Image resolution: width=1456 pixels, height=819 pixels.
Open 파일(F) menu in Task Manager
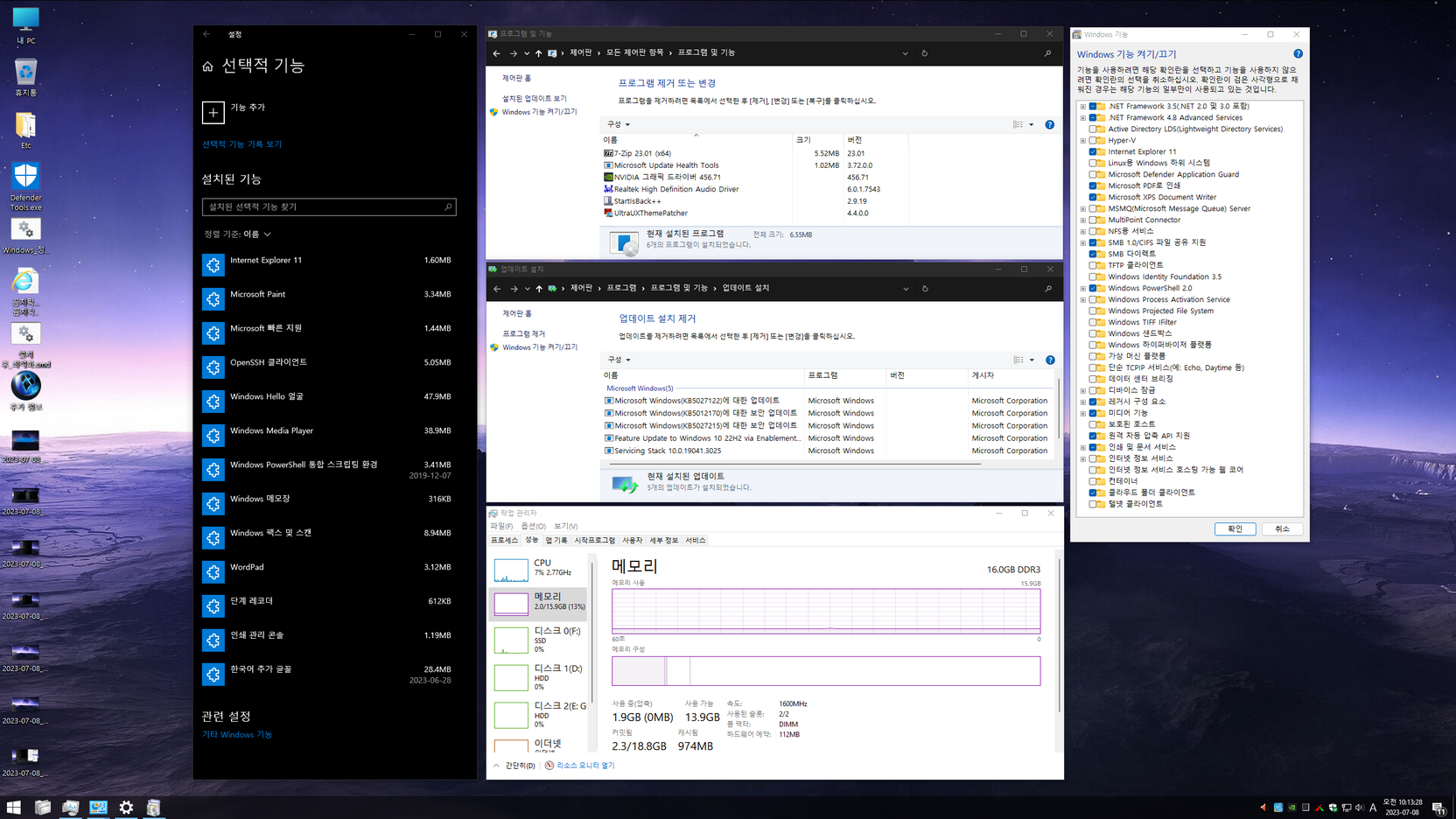click(x=501, y=527)
